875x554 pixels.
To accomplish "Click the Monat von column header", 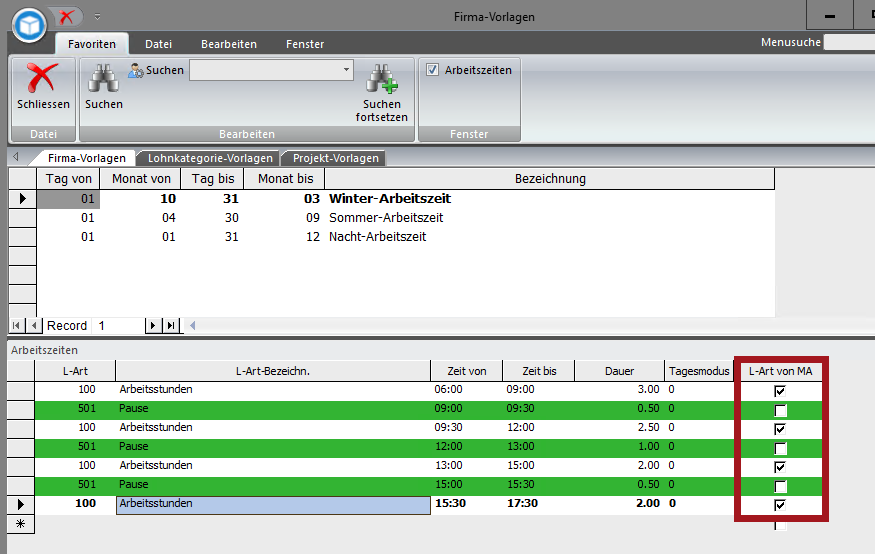I will click(141, 179).
